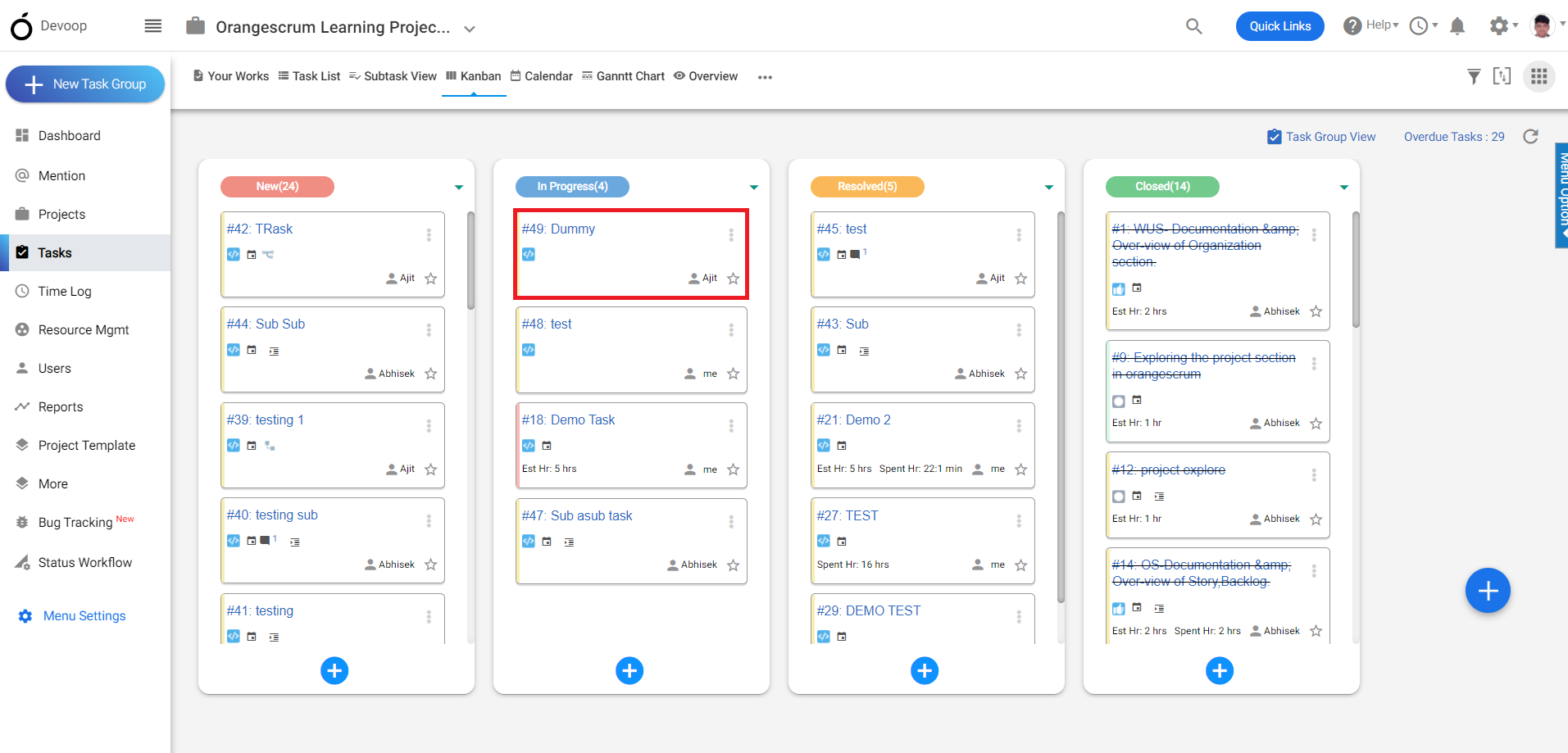Open options menu for task #45 test
Viewport: 1568px width, 753px height.
click(1019, 235)
